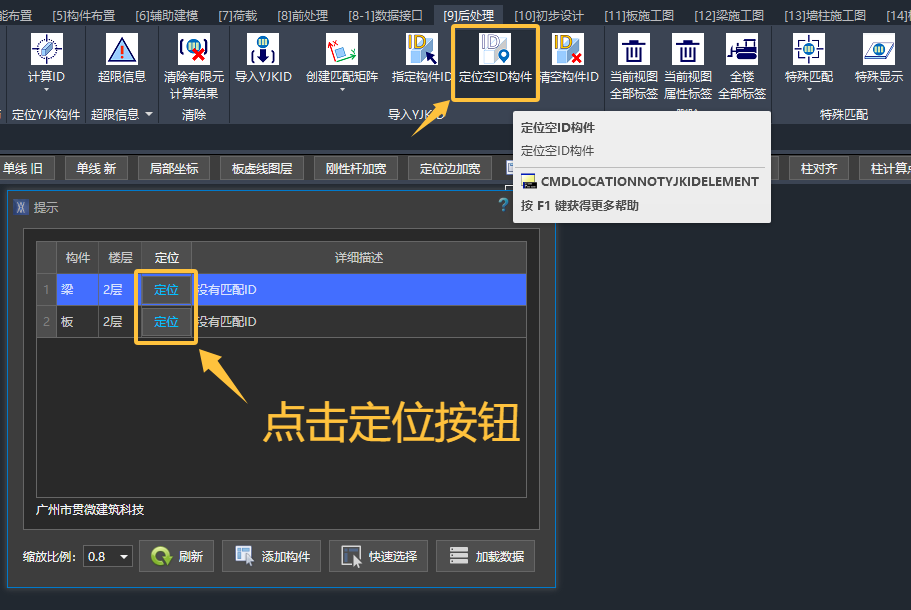This screenshot has height=610, width=911.
Task: Click the help question mark icon
Action: (503, 204)
